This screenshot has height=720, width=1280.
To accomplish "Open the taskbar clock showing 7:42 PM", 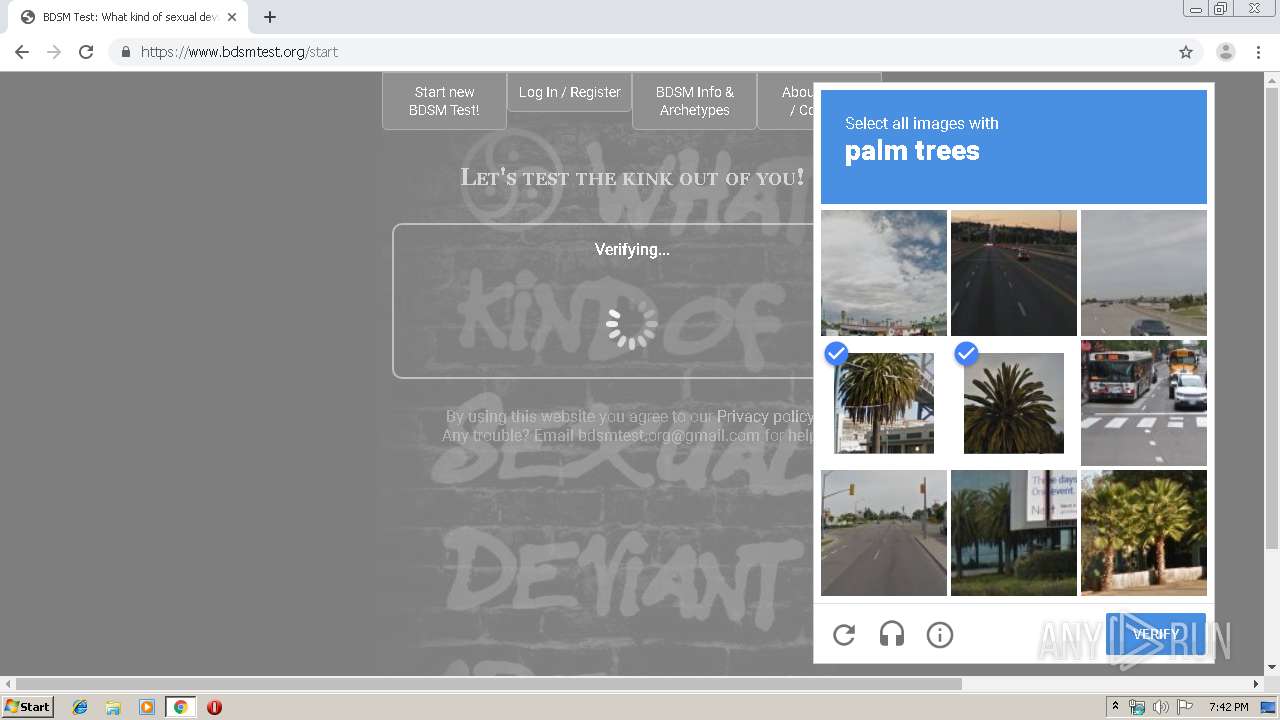I will pos(1228,707).
